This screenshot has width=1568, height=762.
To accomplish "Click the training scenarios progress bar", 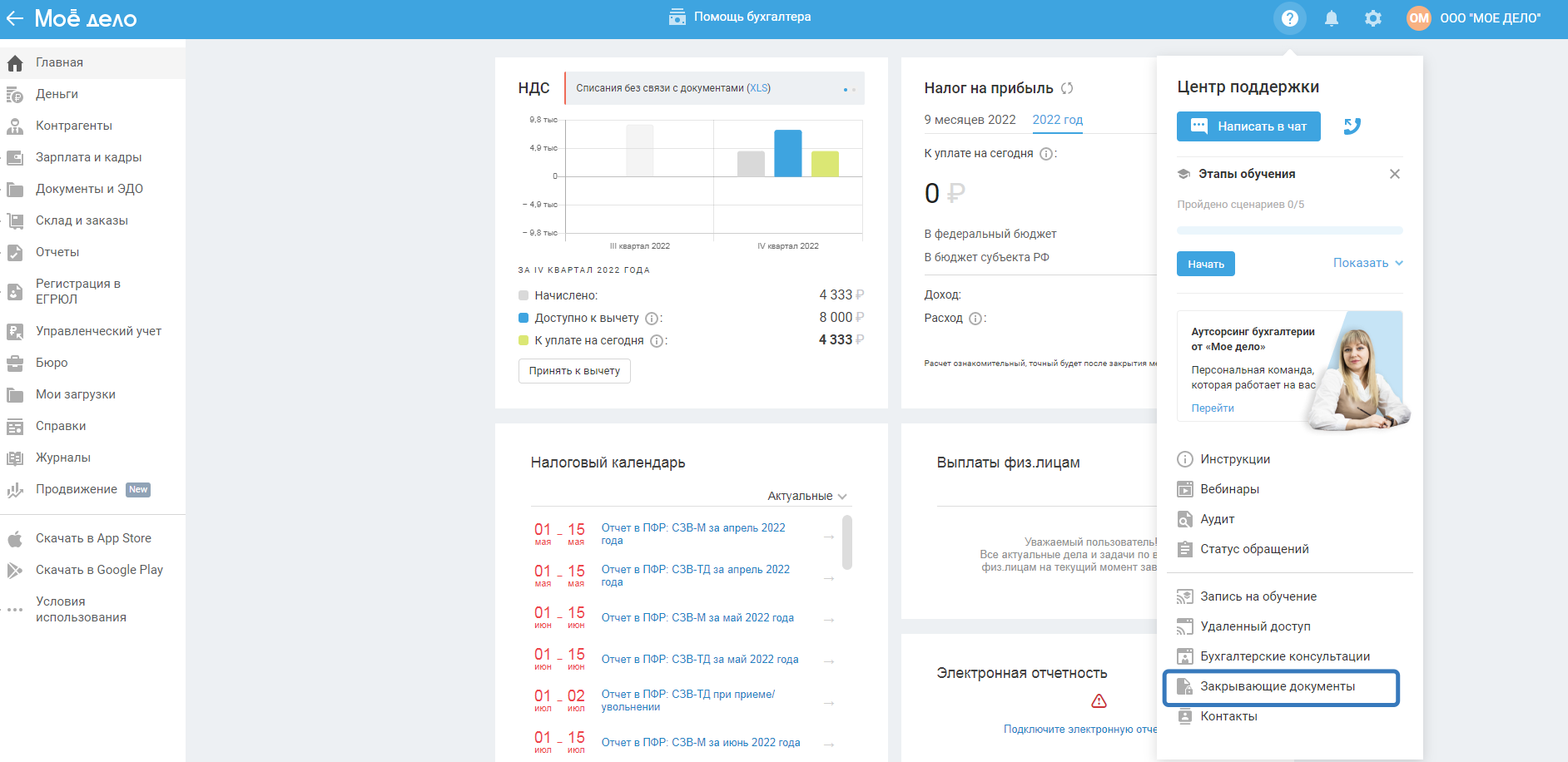I will [1290, 230].
